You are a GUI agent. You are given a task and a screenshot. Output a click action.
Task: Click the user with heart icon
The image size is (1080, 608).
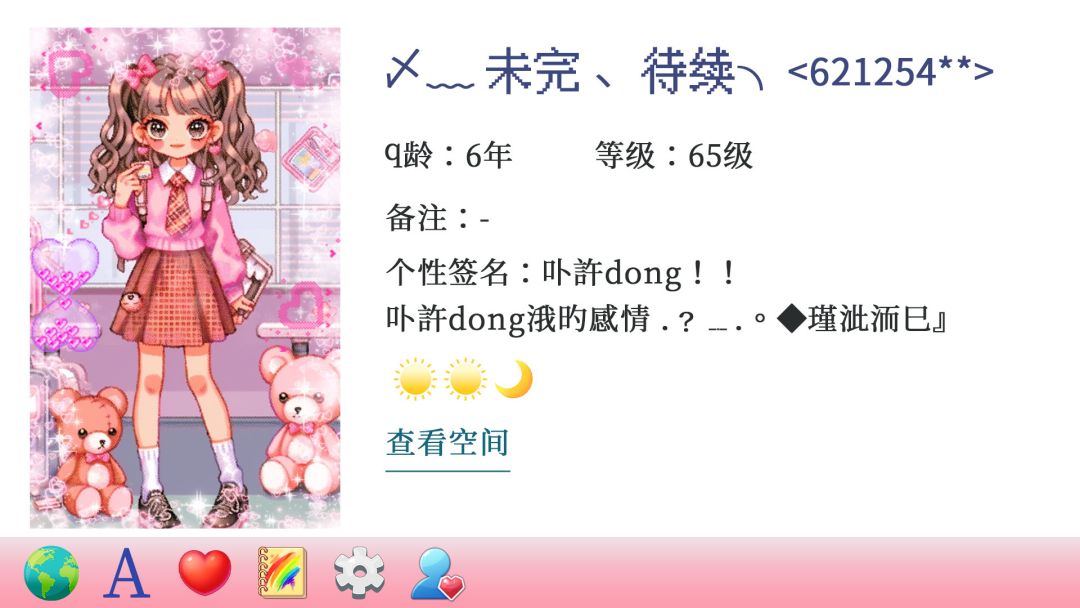point(437,574)
